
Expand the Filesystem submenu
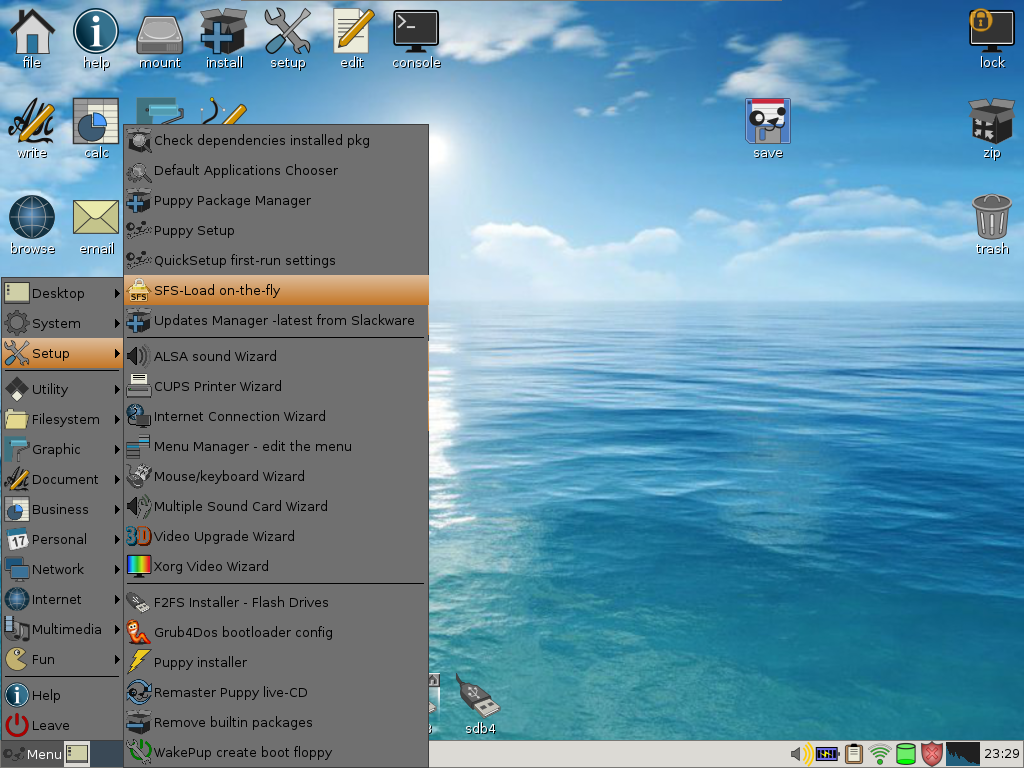(x=63, y=419)
